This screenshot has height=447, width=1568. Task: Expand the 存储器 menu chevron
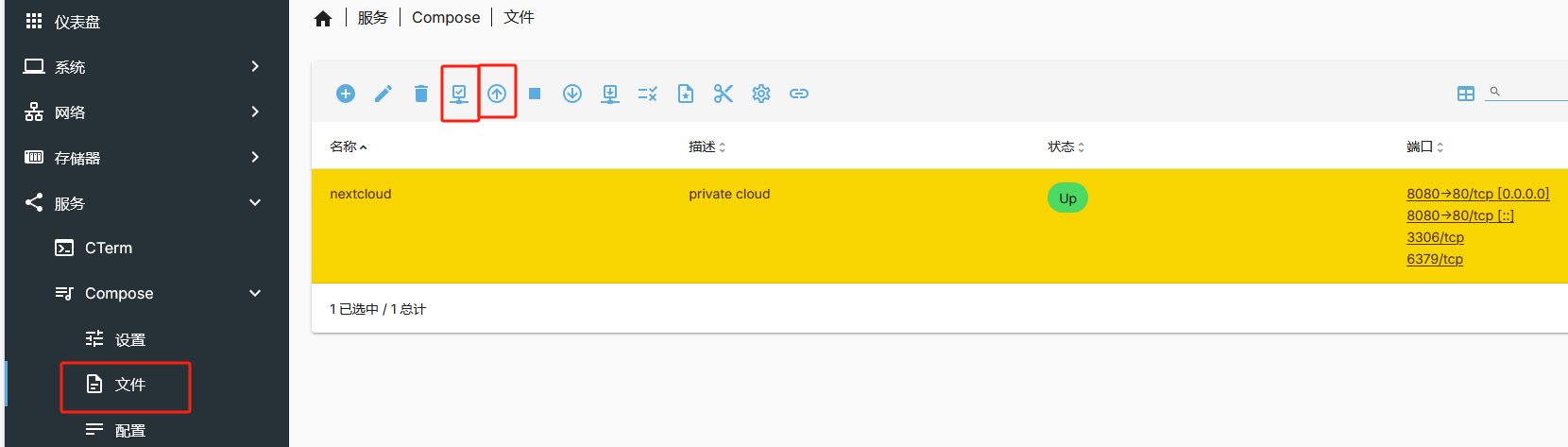[255, 157]
